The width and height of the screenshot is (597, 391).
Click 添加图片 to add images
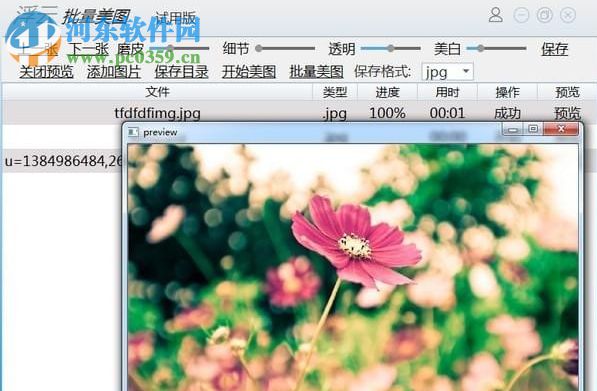(114, 72)
